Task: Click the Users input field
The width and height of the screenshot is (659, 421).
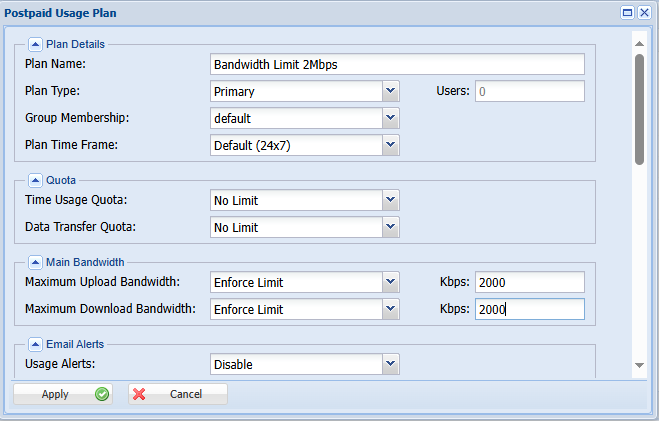Action: pyautogui.click(x=529, y=91)
